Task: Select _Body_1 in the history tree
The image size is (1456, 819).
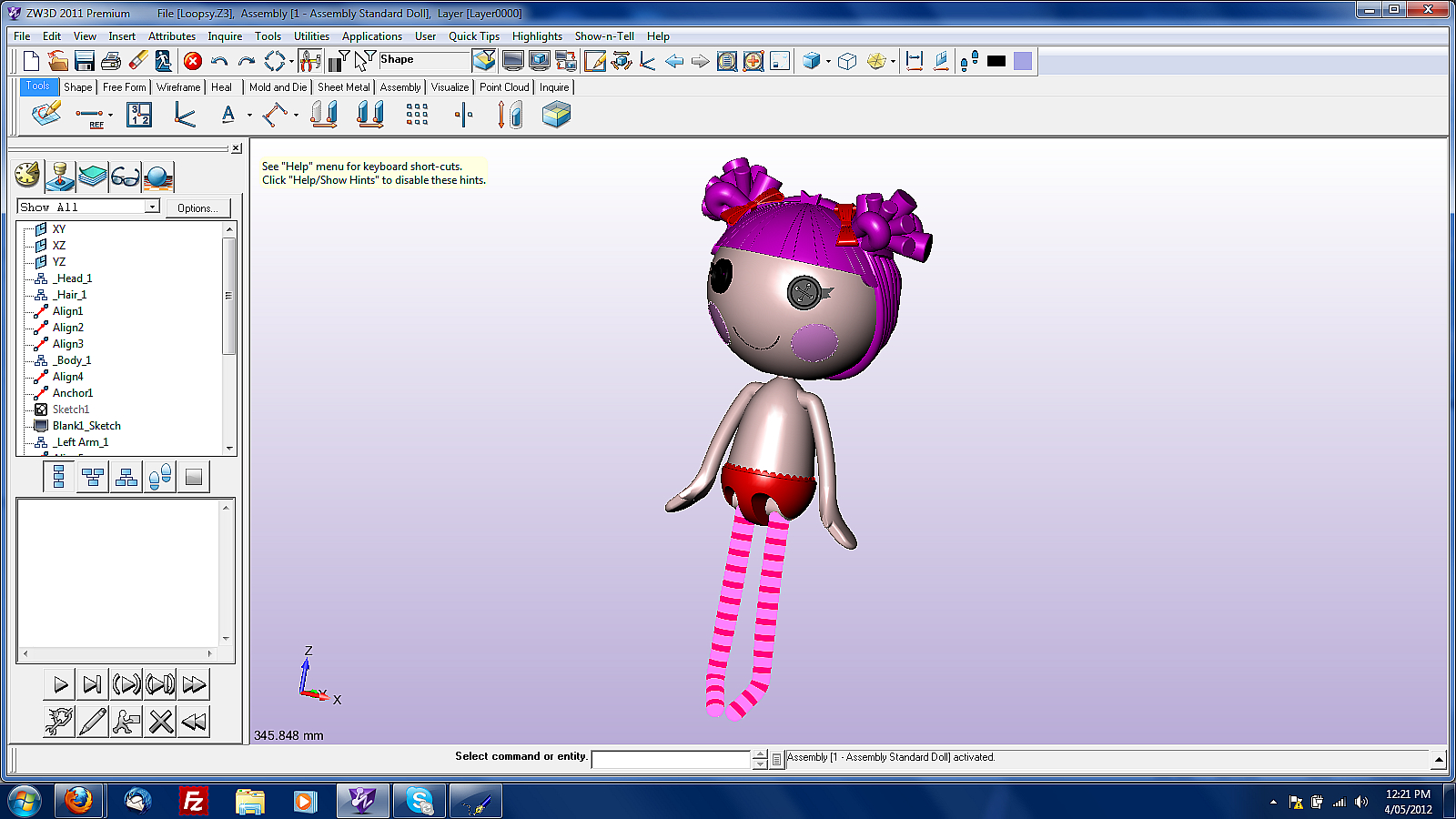Action: point(72,360)
